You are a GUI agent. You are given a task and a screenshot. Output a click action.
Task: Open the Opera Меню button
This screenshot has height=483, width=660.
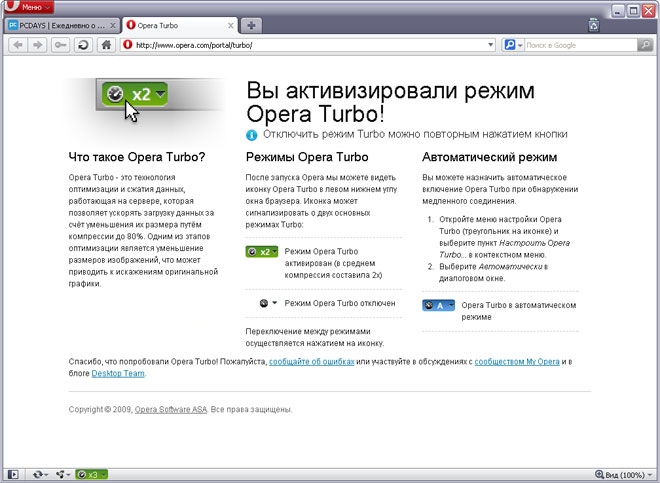(x=28, y=7)
